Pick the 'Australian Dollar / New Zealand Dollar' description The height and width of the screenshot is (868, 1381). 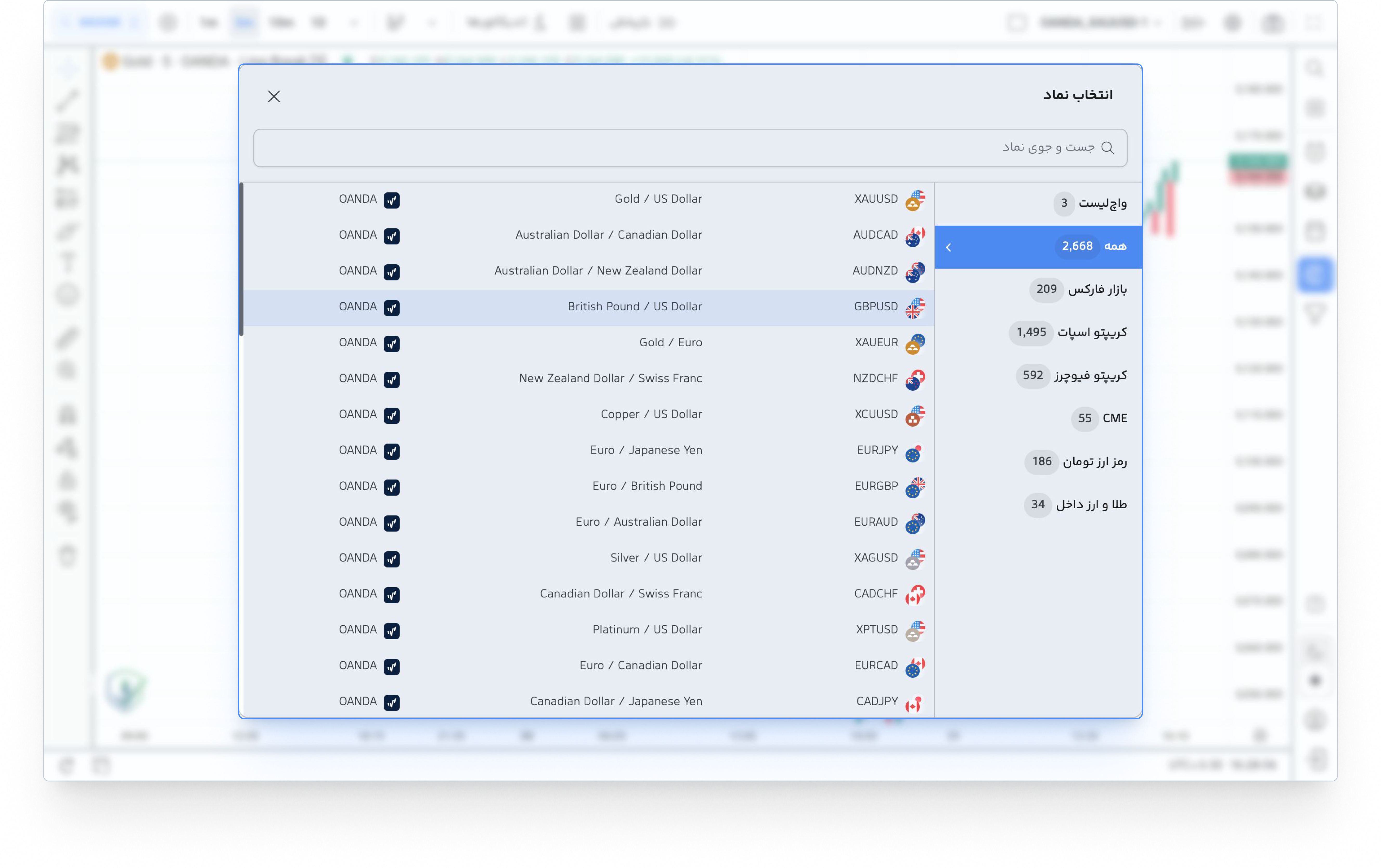click(x=598, y=271)
